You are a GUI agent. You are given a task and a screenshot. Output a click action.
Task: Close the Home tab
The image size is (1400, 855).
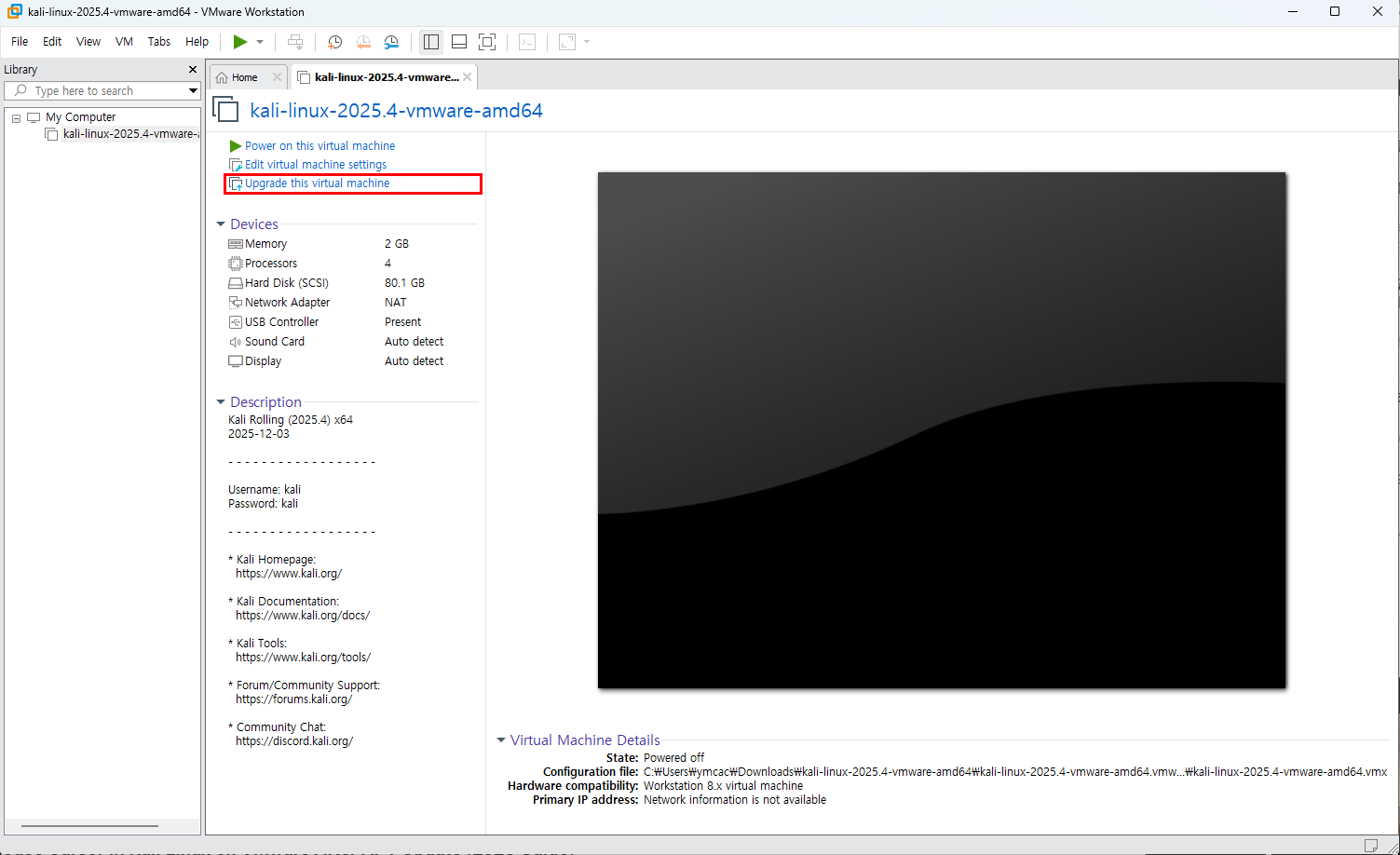[277, 77]
